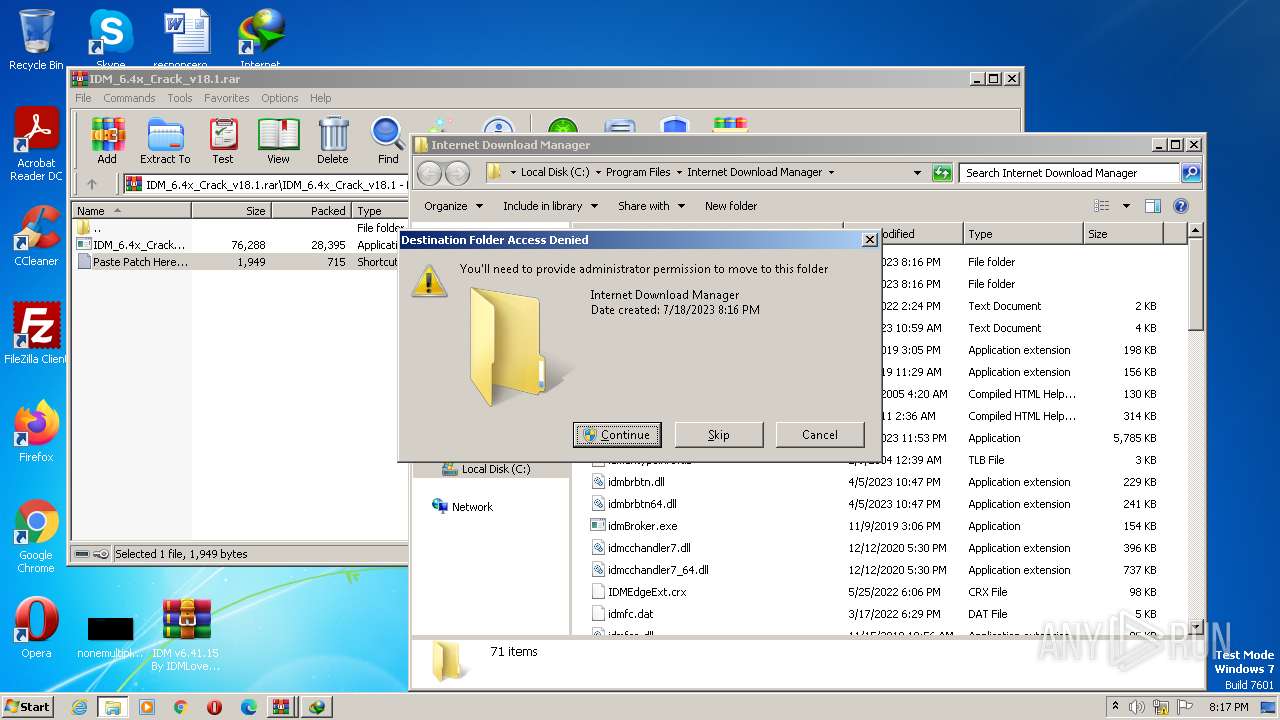Change view with the Explorer view icon
Screen dimensions: 1280x720
(x=1102, y=206)
